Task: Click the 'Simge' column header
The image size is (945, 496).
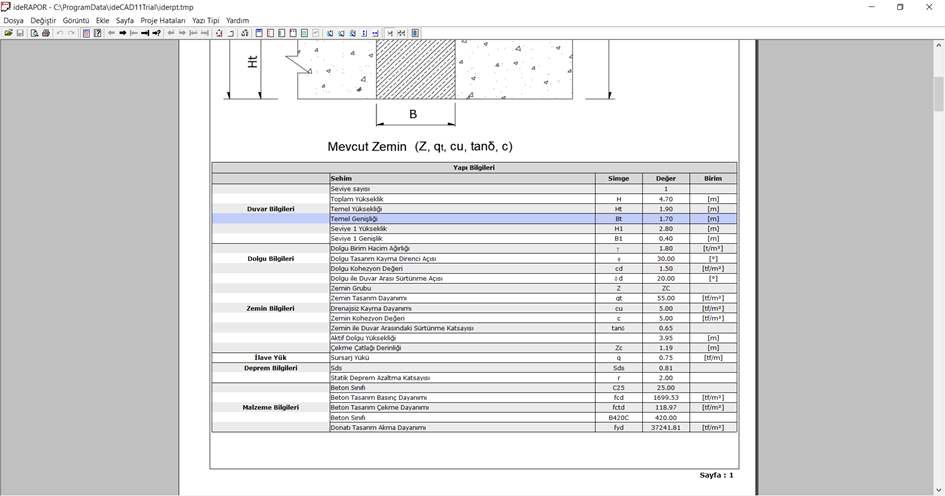Action: [x=618, y=178]
